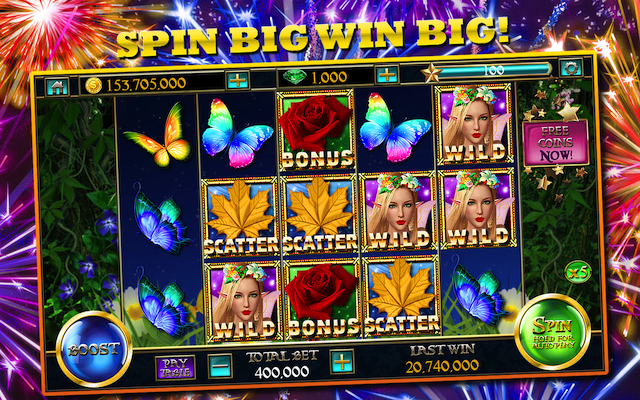The height and width of the screenshot is (400, 640).
Task: Tap the Wild fairy in bottom-left reel
Action: point(242,302)
